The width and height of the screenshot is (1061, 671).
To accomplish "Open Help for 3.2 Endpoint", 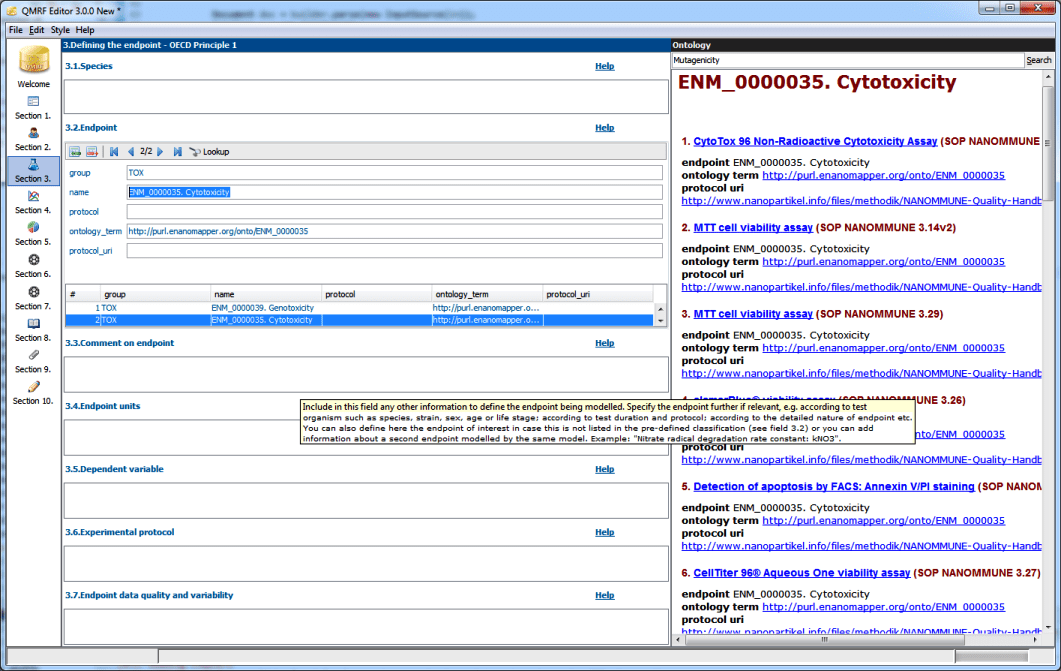I will (604, 128).
